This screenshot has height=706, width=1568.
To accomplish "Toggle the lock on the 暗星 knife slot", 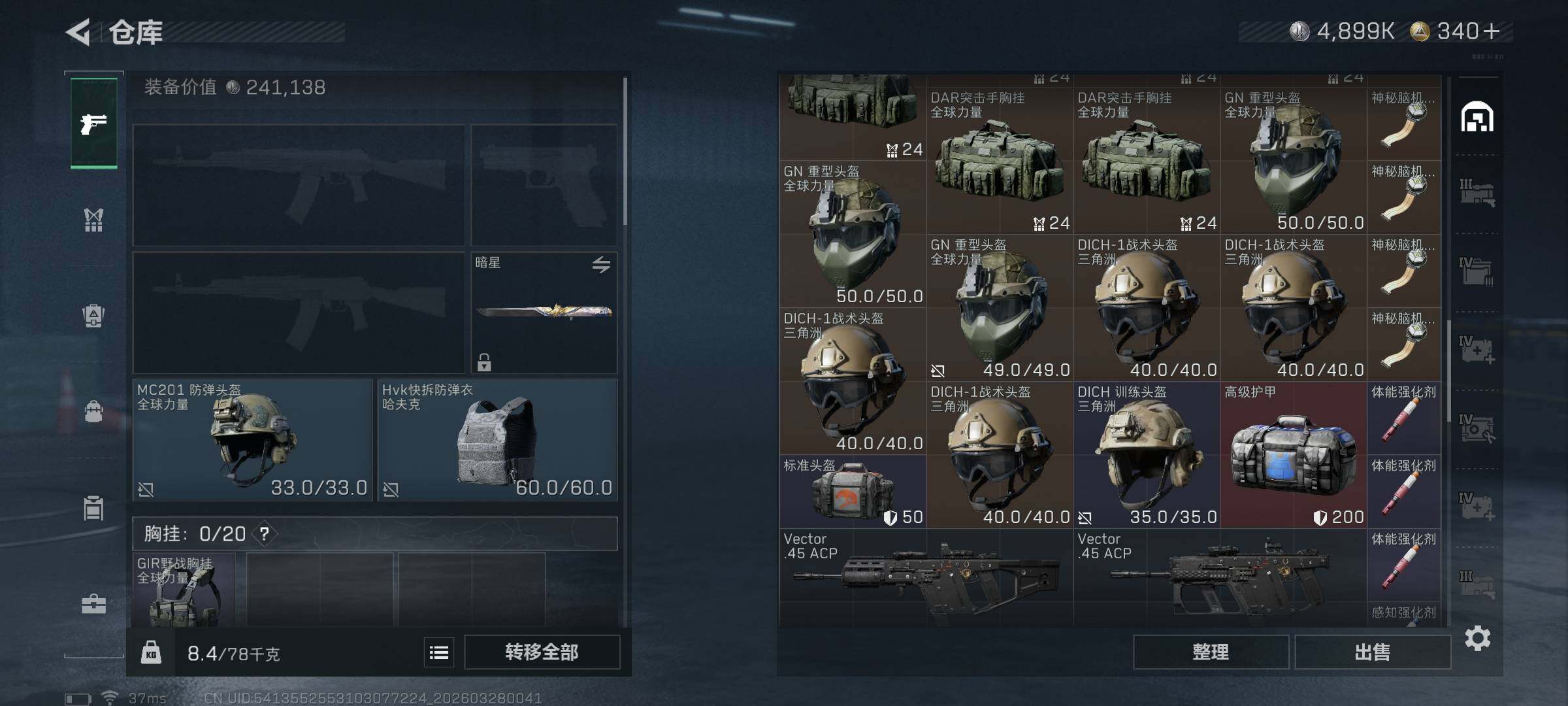I will [x=484, y=361].
